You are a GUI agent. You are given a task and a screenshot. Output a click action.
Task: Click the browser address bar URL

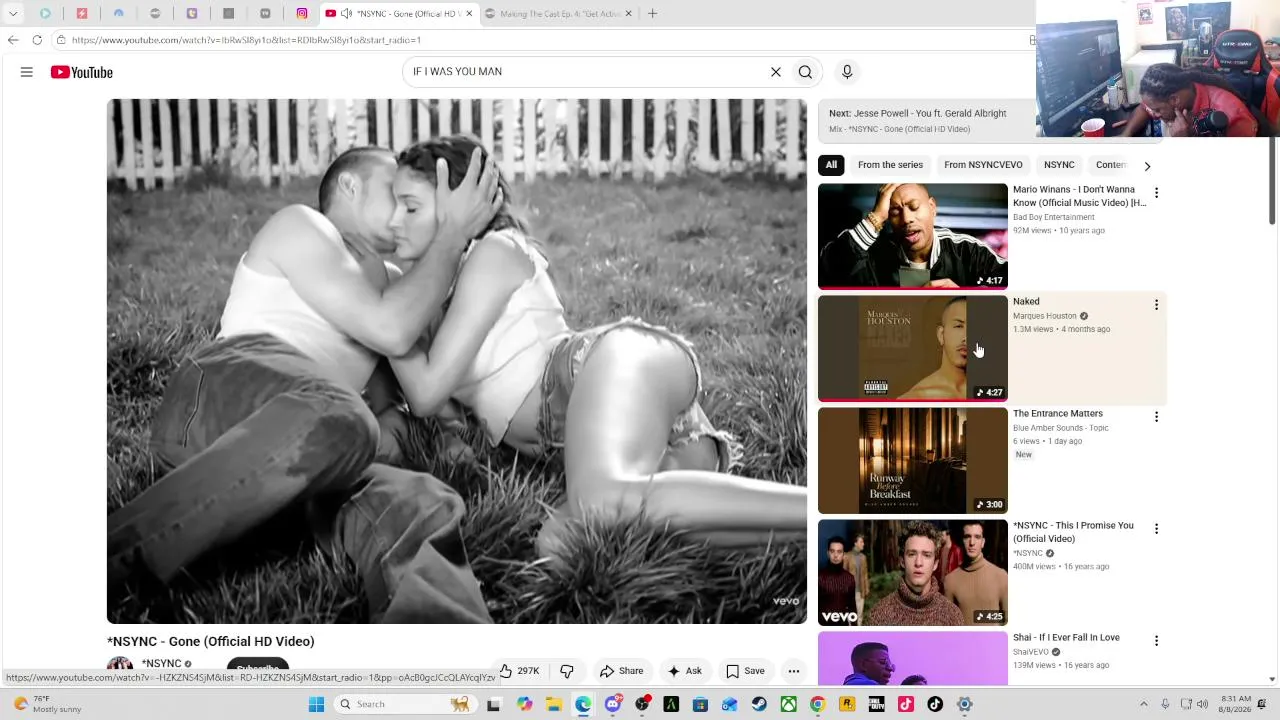click(x=246, y=40)
